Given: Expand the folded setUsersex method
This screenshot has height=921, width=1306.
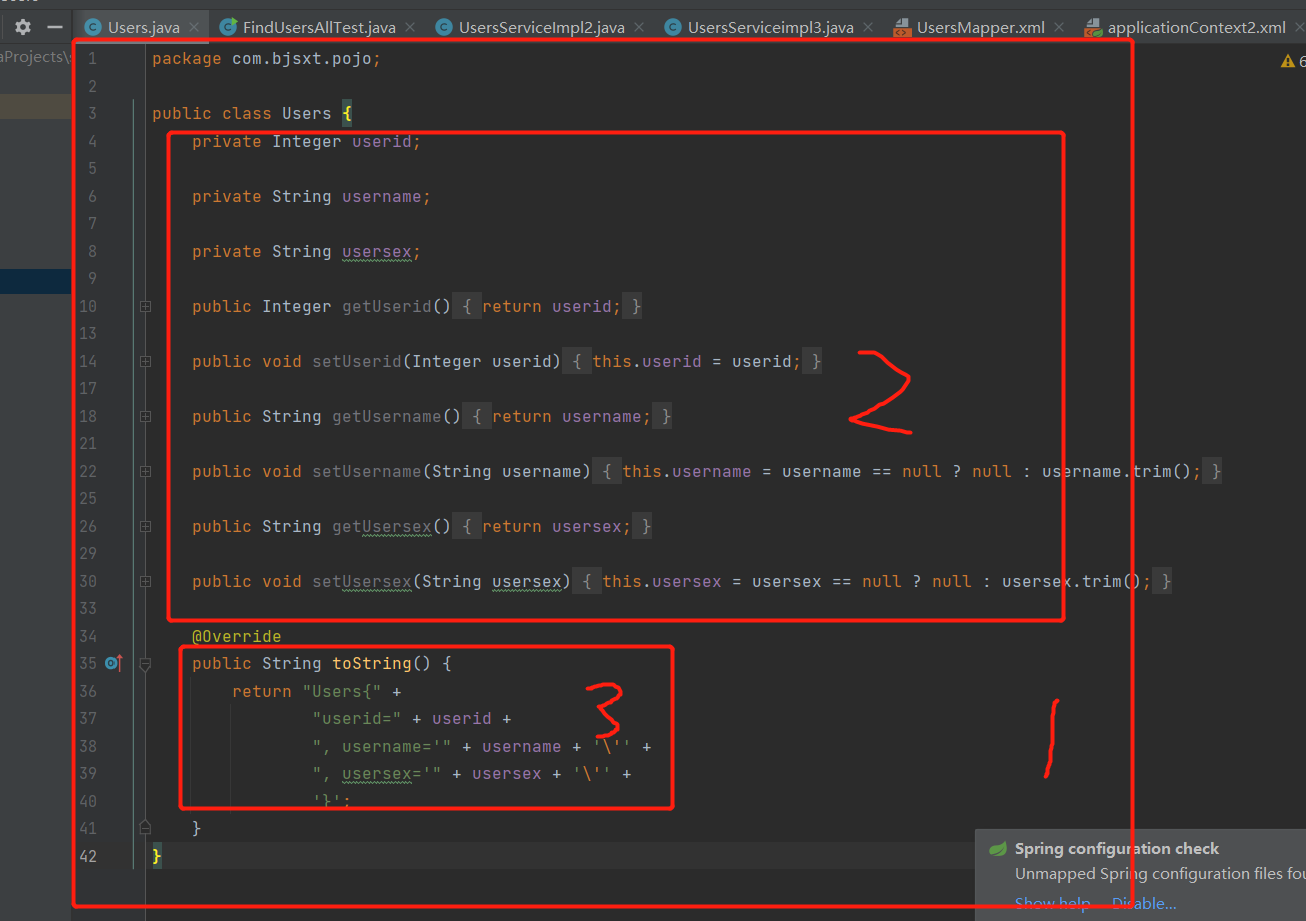Looking at the screenshot, I should click(x=145, y=582).
